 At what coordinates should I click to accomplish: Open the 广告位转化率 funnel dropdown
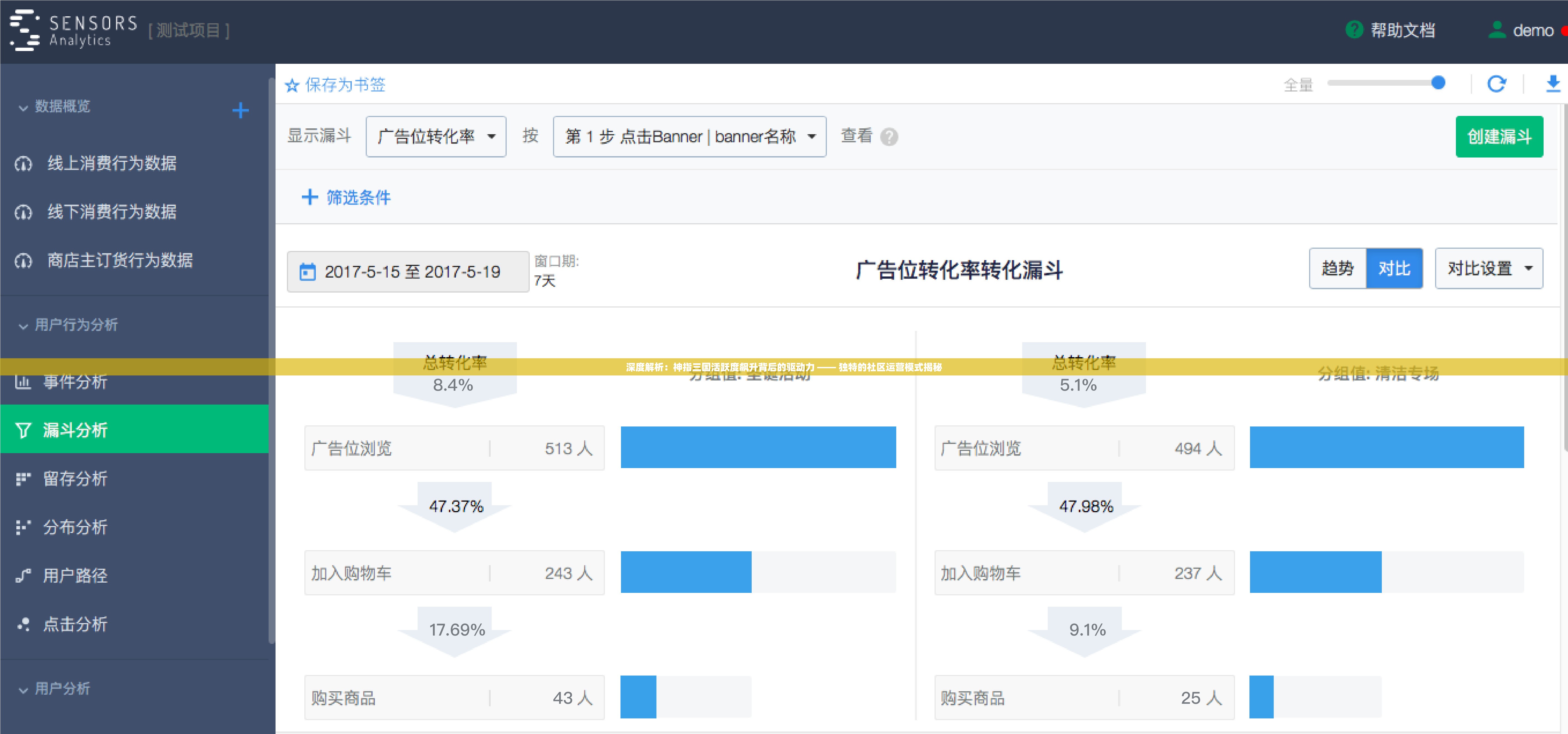pos(436,137)
